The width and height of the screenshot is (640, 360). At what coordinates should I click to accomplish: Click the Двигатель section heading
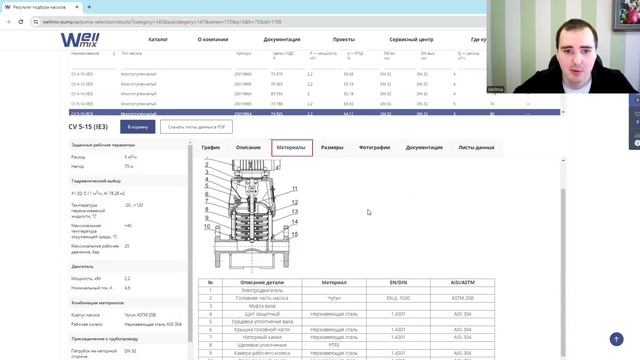[82, 267]
